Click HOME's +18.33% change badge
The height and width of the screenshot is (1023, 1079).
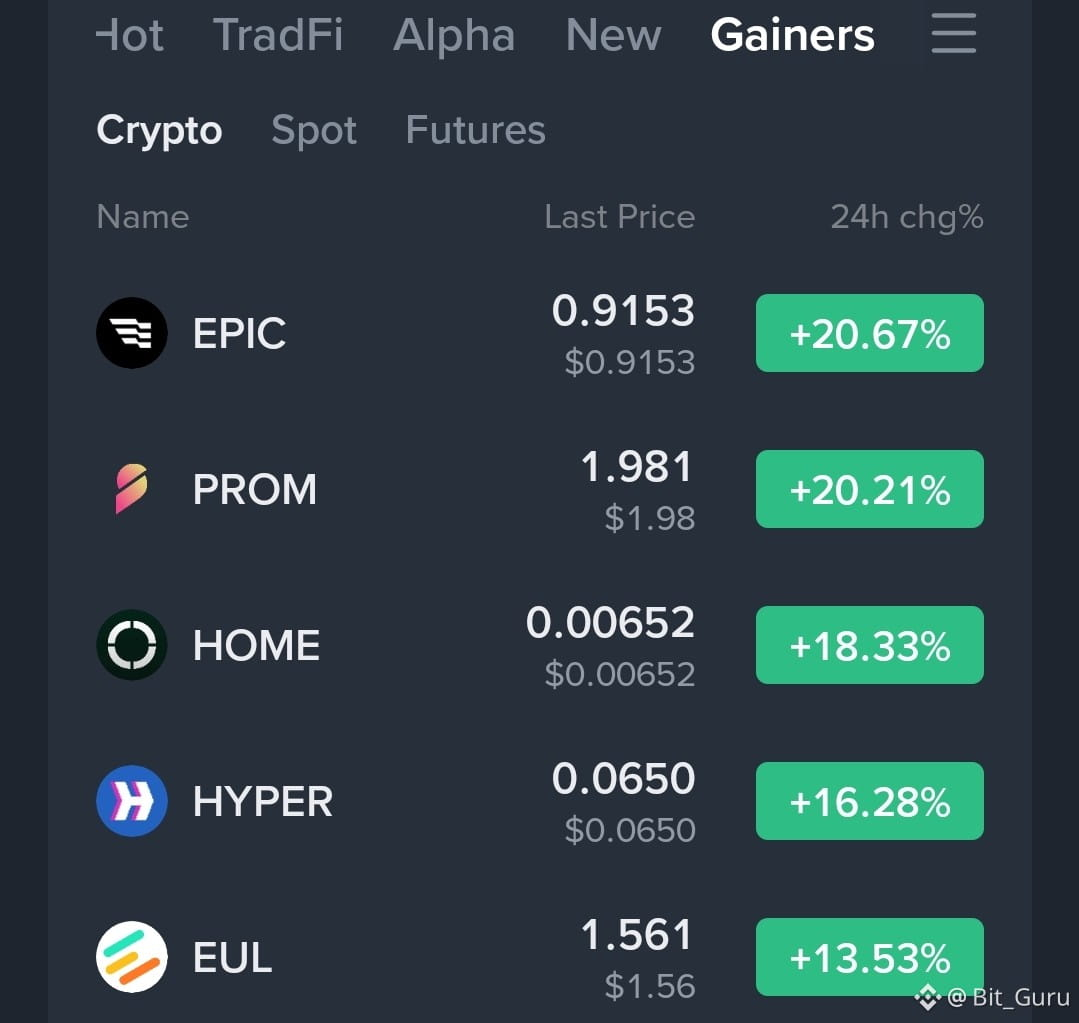coord(870,645)
